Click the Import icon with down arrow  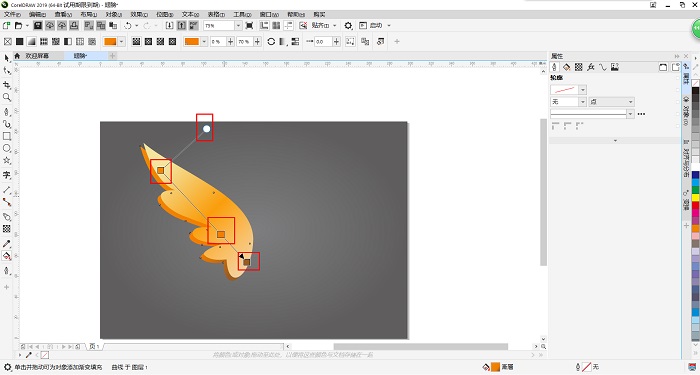pos(169,25)
